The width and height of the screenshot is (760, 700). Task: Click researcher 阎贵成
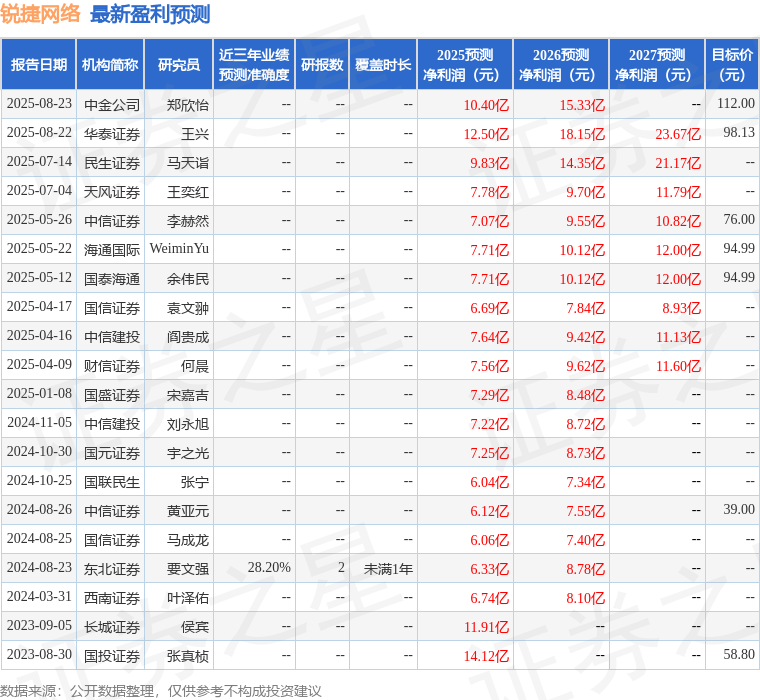(x=188, y=337)
